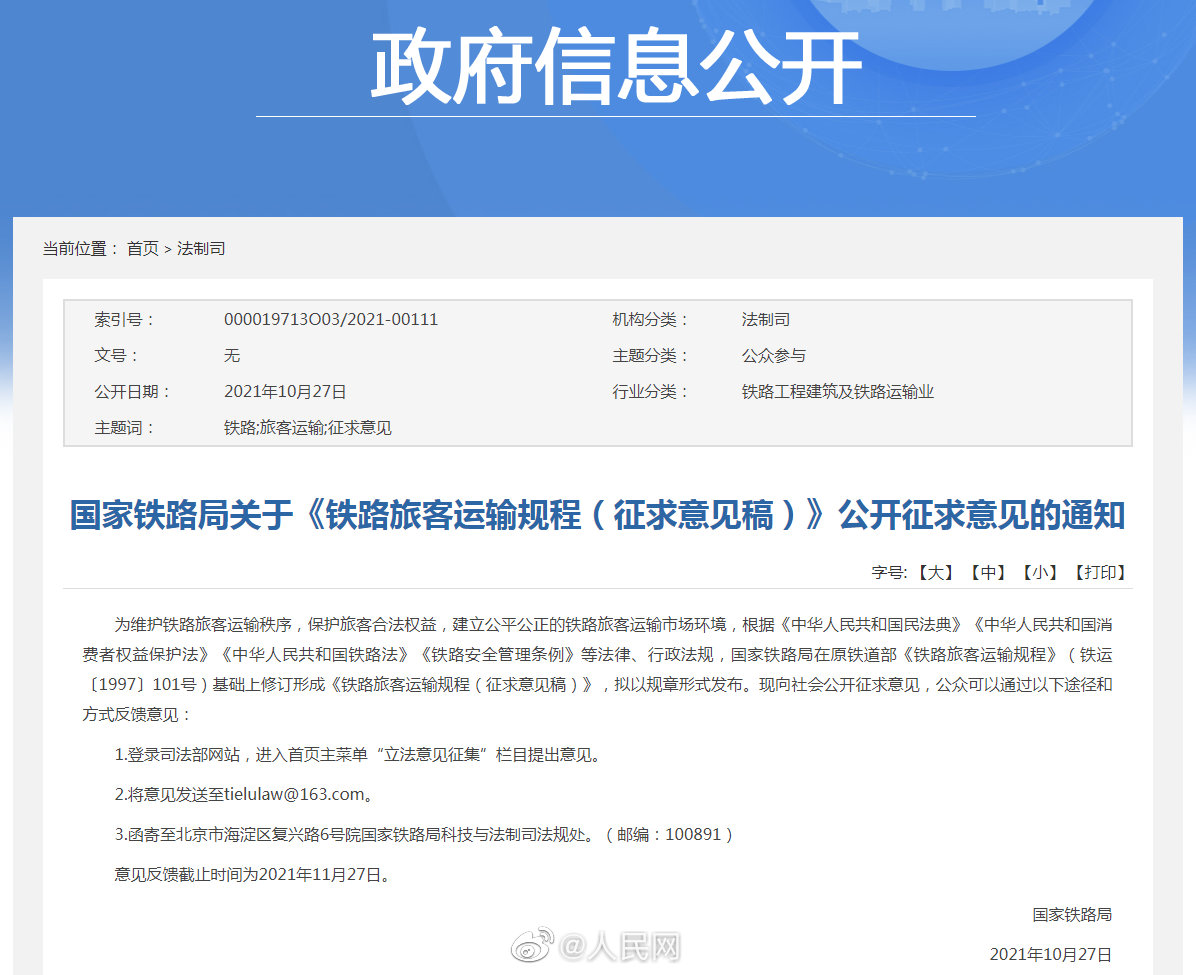1196x975 pixels.
Task: Click the @人民网 watermark text
Action: click(x=620, y=946)
